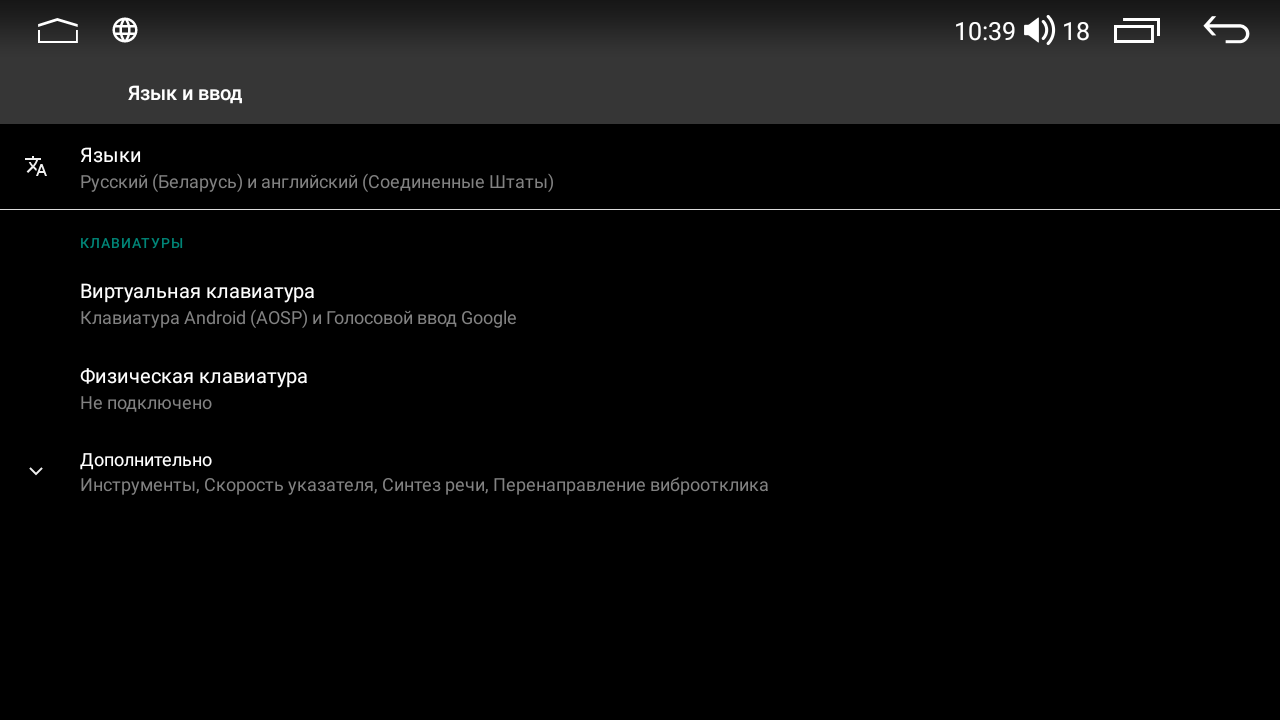Open Виртуальная клавиатура settings
Screen dimensions: 1280x720
pos(640,304)
